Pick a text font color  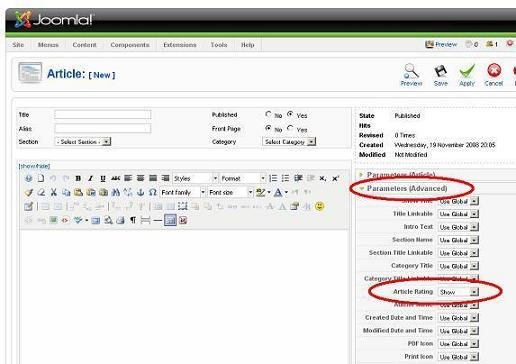277,192
